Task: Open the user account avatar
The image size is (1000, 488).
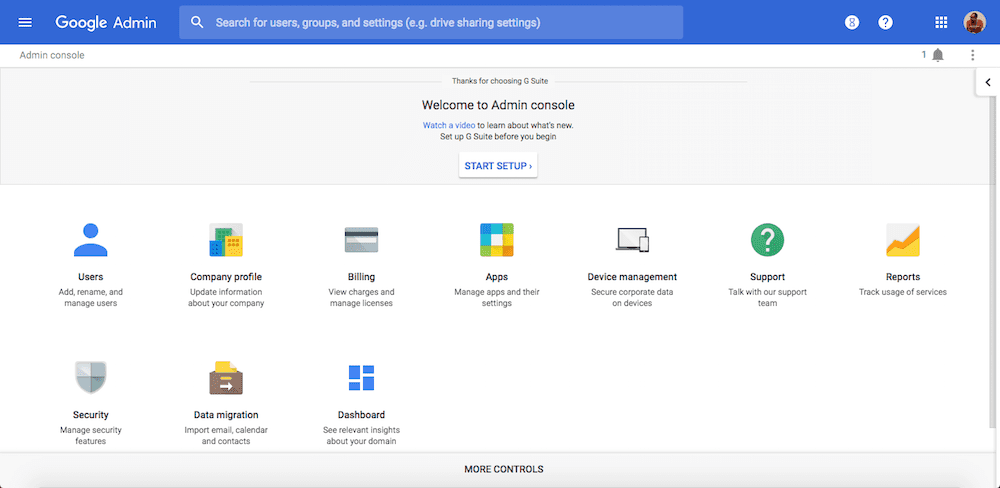Action: 974,22
